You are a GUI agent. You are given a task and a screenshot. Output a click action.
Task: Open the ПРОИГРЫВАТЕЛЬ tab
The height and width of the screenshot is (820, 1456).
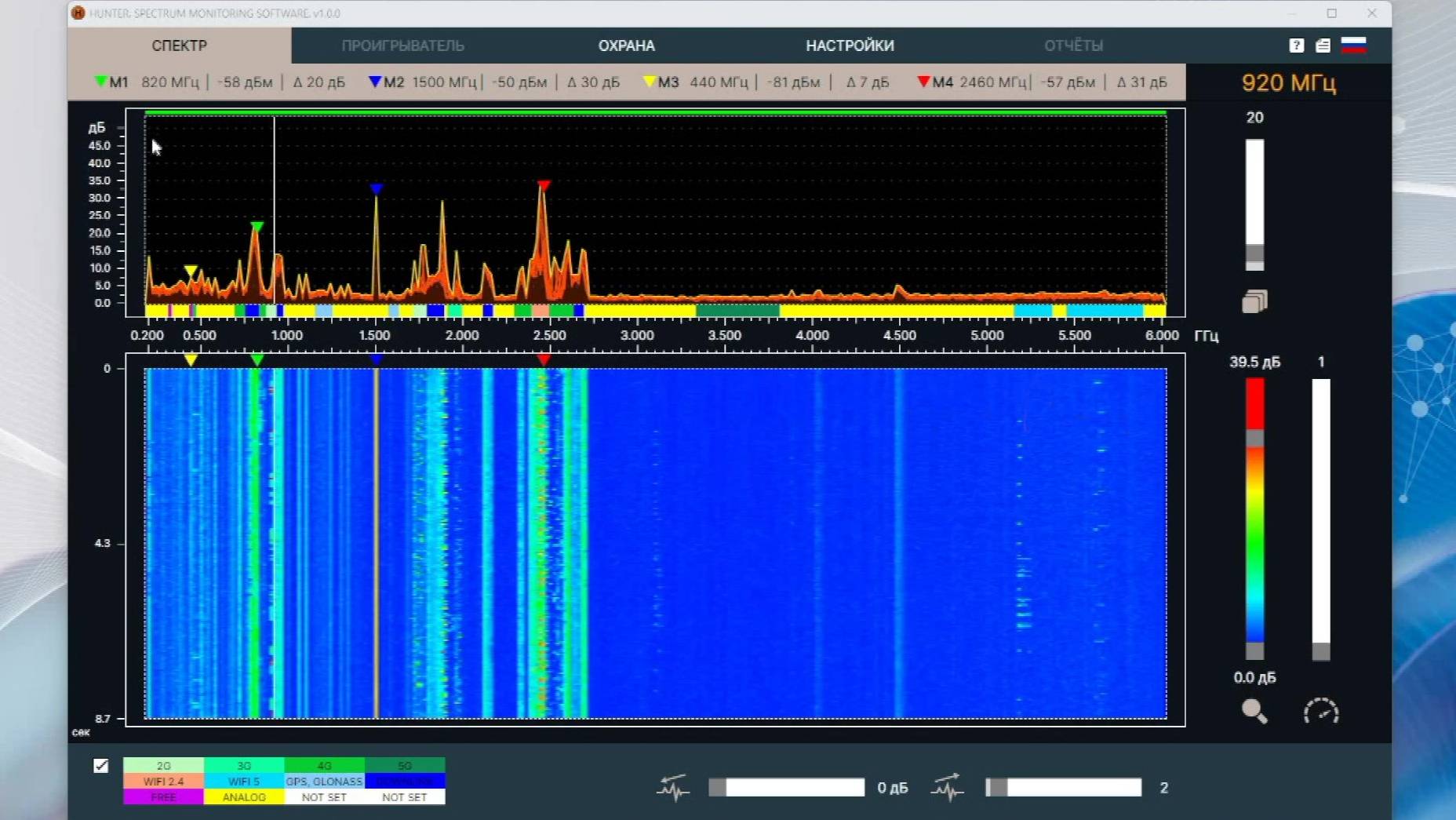coord(402,46)
